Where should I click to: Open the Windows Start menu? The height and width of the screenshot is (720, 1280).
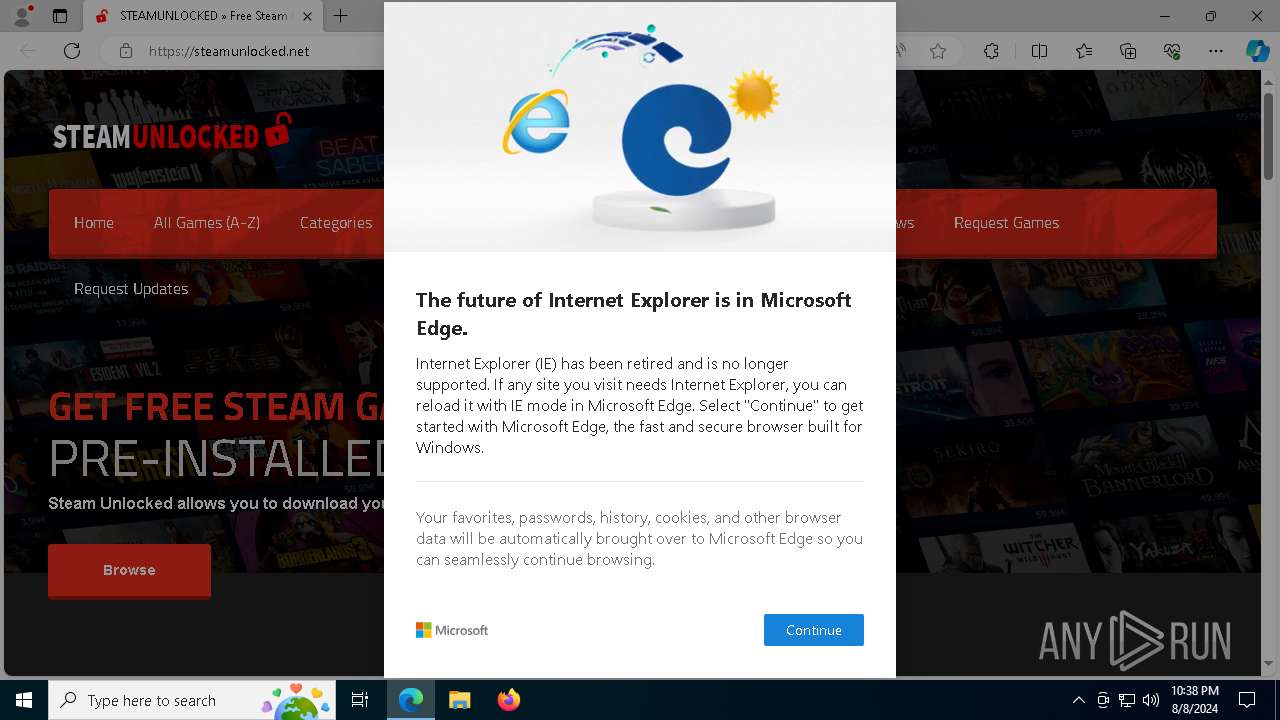tap(24, 700)
